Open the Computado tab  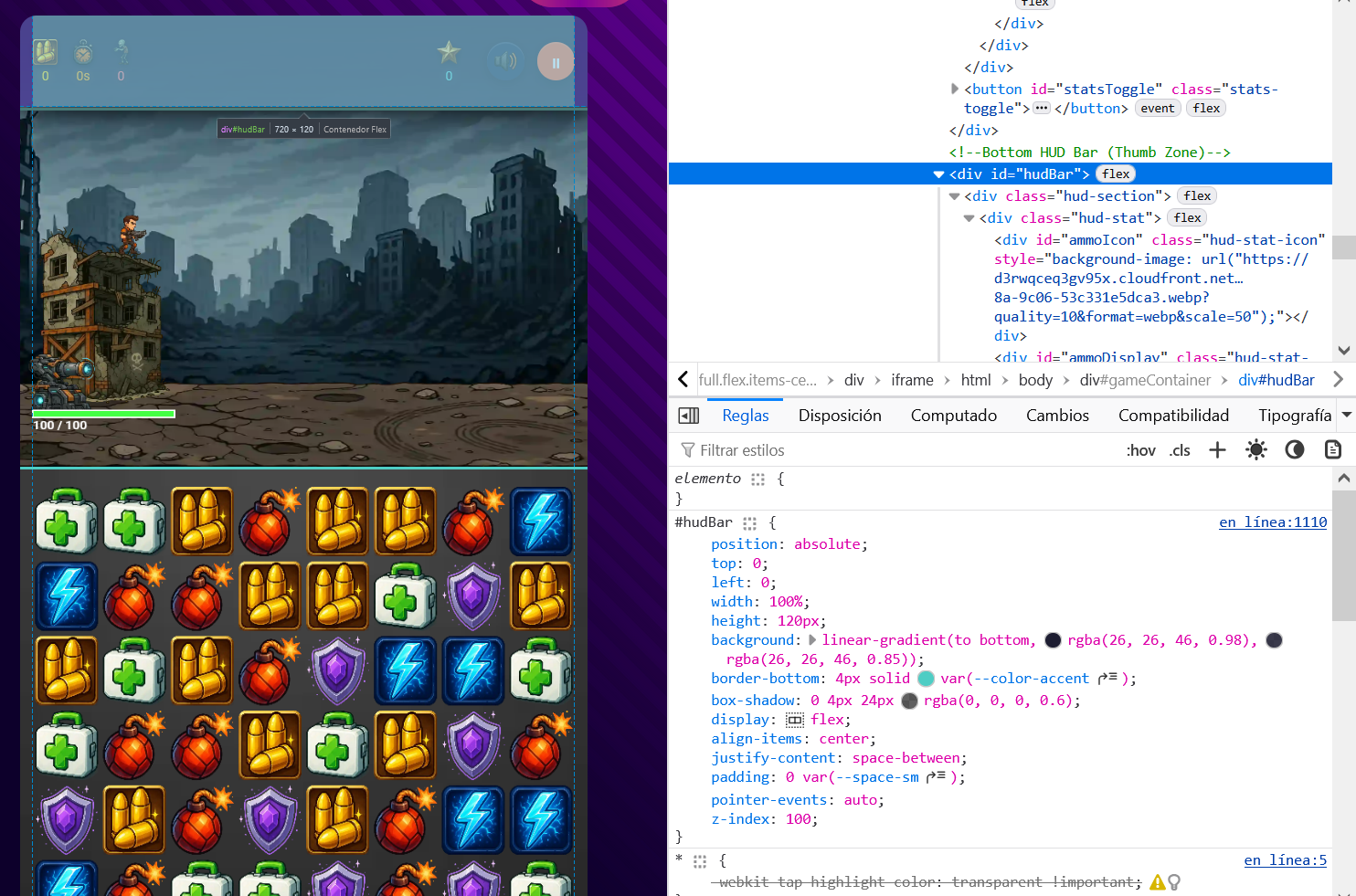pyautogui.click(x=954, y=416)
